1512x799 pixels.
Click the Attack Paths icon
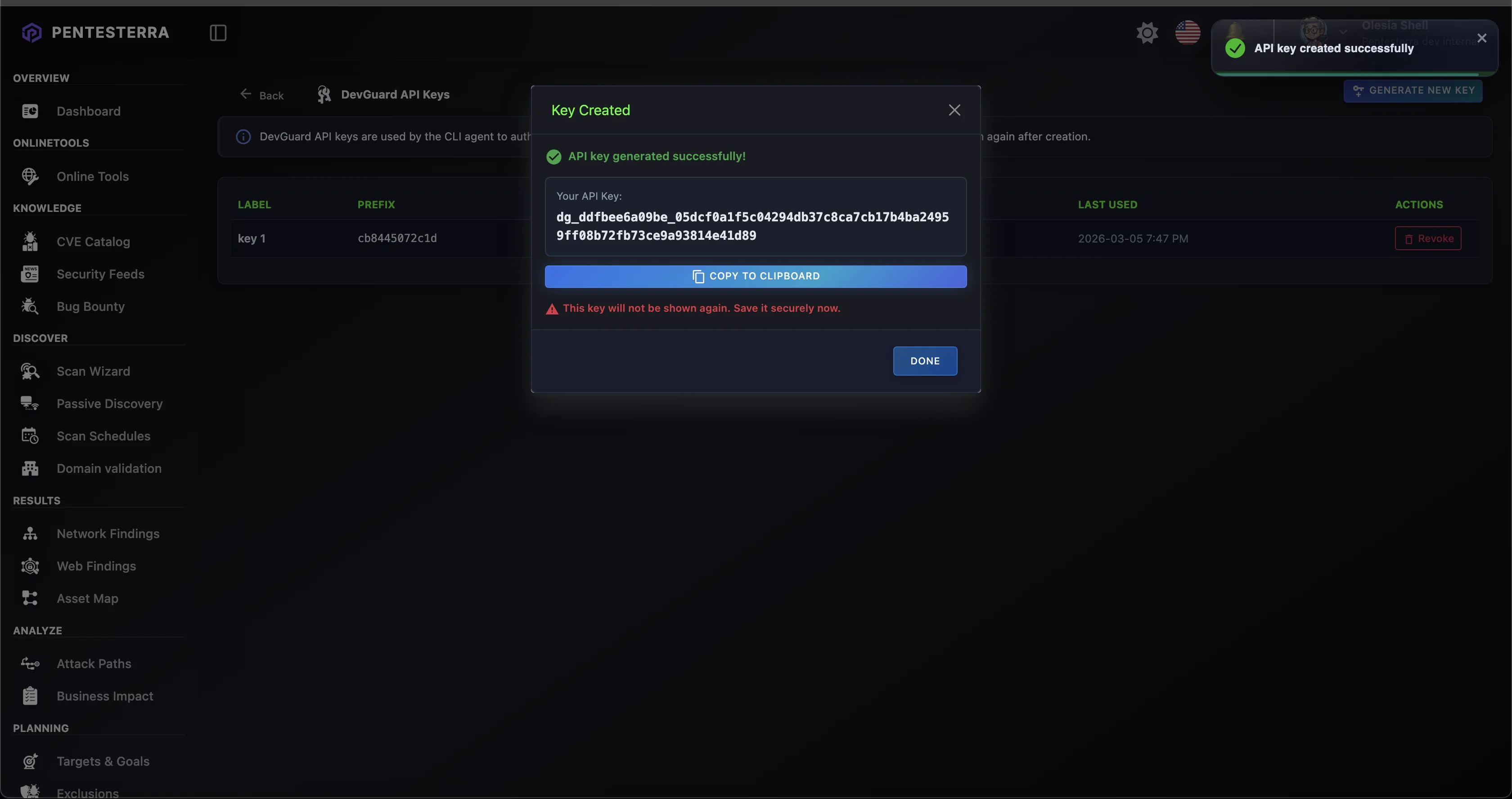point(30,664)
